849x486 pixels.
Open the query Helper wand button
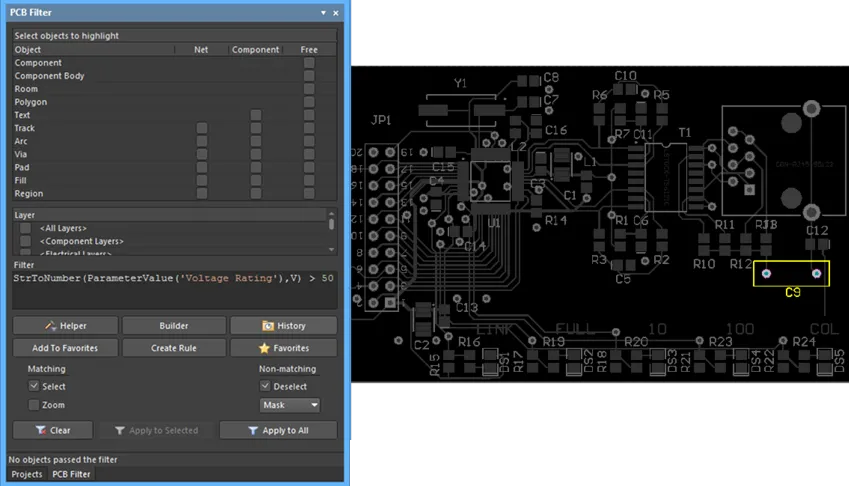(x=65, y=326)
